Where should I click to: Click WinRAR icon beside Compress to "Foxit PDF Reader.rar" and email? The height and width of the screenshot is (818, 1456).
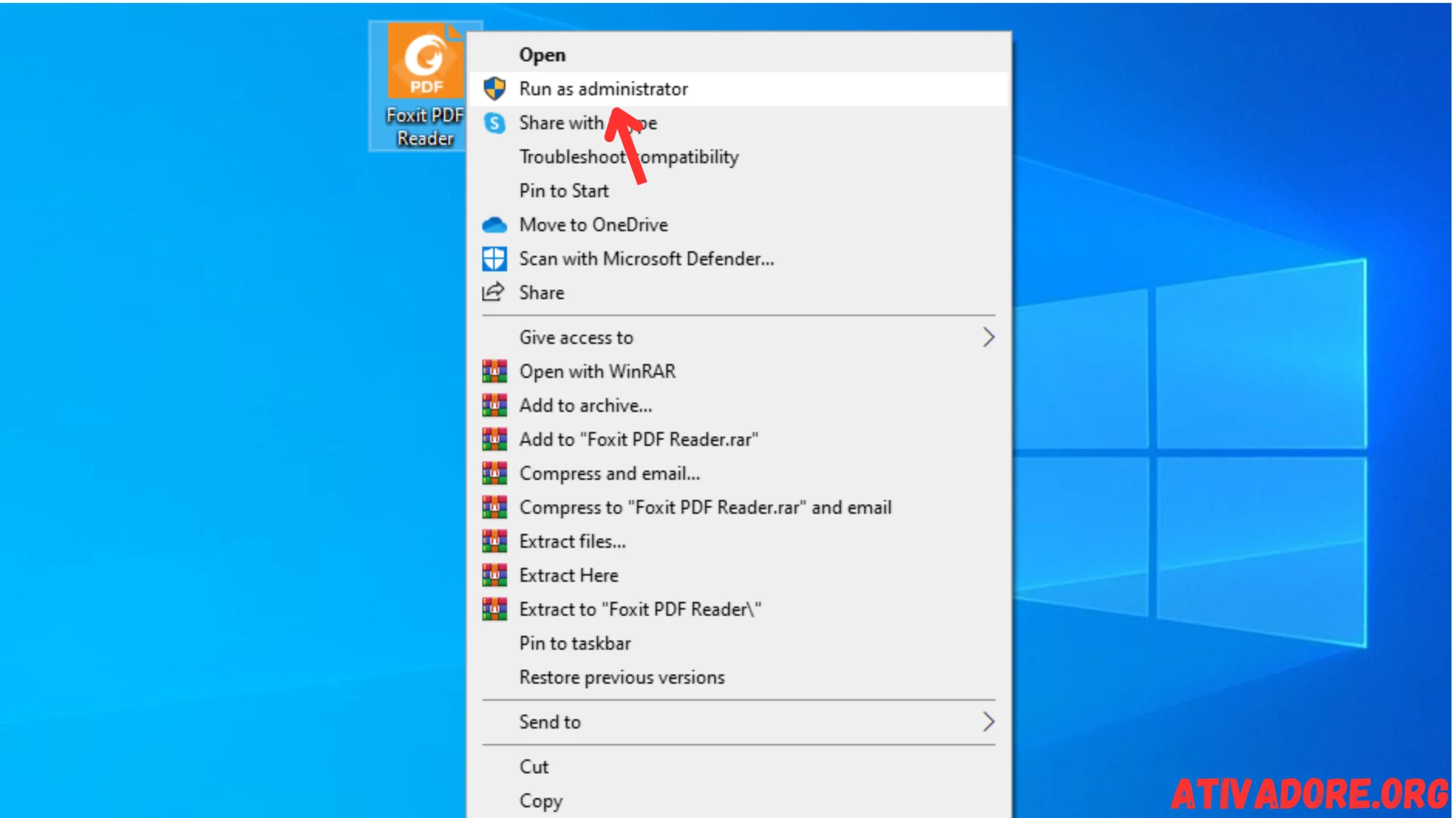tap(494, 507)
